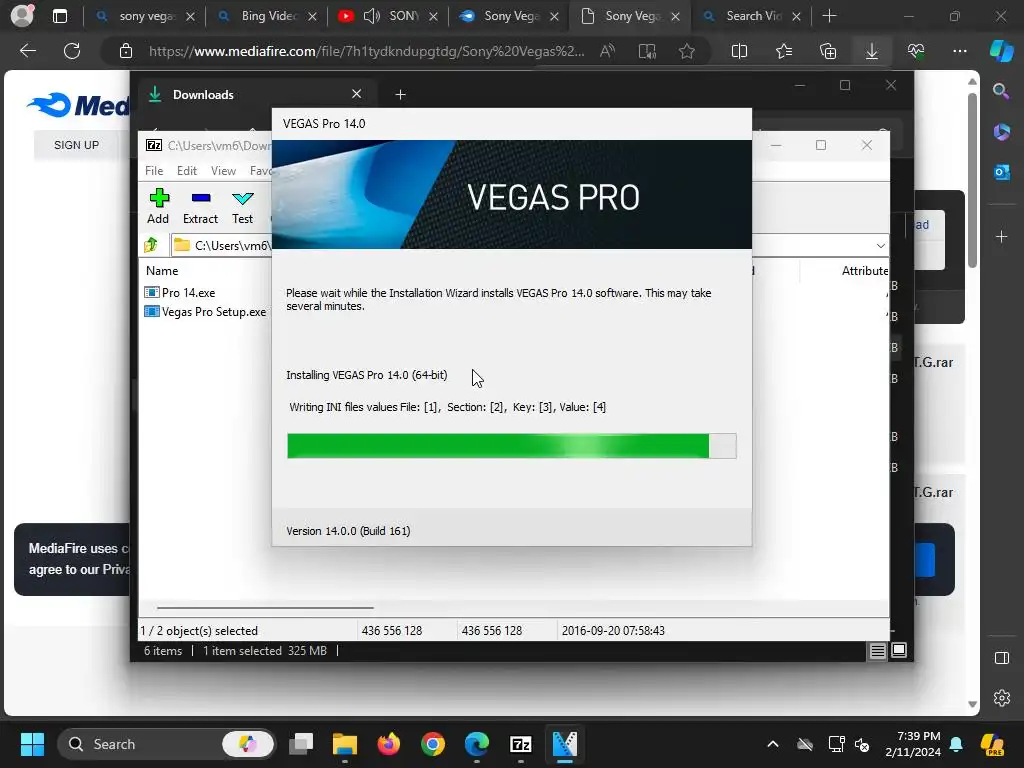Open Edge split screen button
Viewport: 1024px width, 768px height.
pos(739,51)
